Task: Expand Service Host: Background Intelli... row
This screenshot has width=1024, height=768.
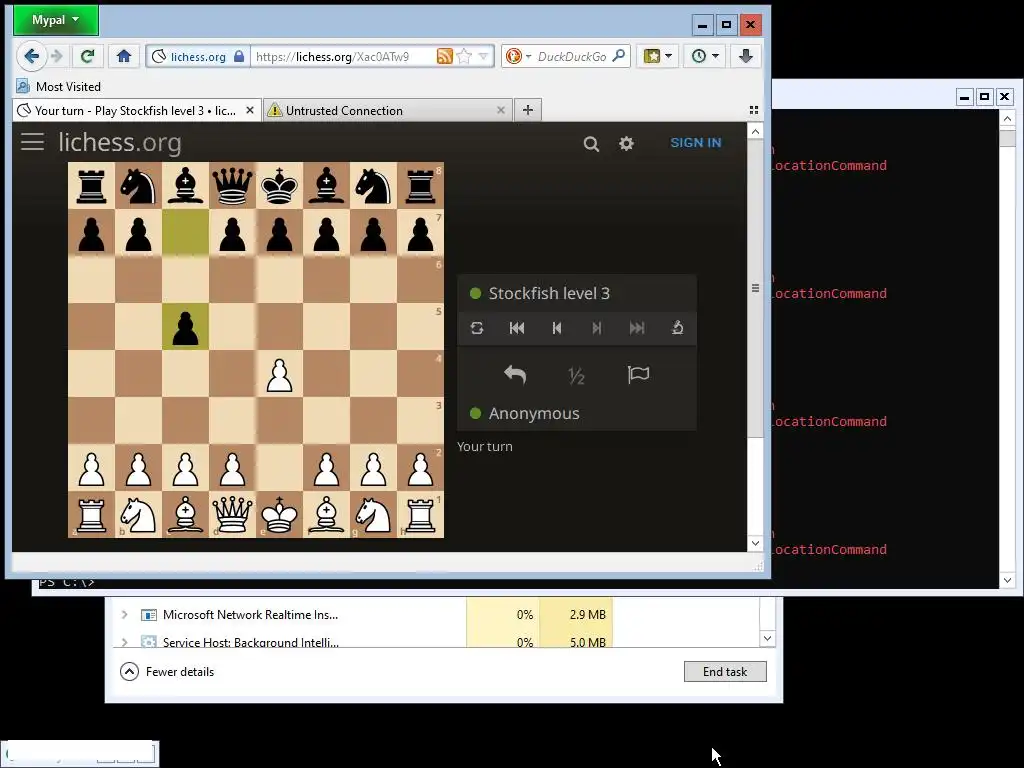Action: click(x=124, y=643)
